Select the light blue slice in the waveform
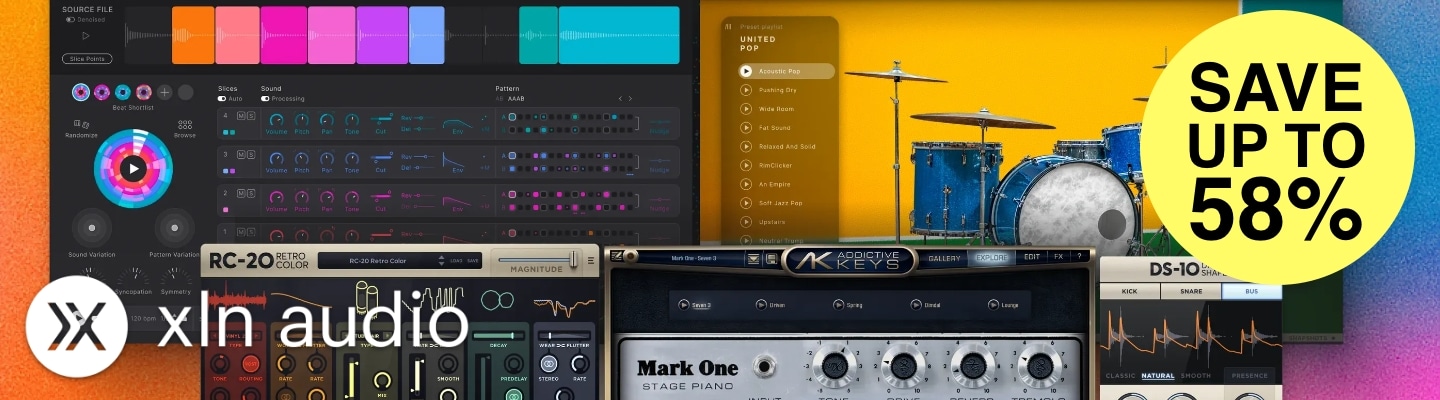 tap(427, 36)
